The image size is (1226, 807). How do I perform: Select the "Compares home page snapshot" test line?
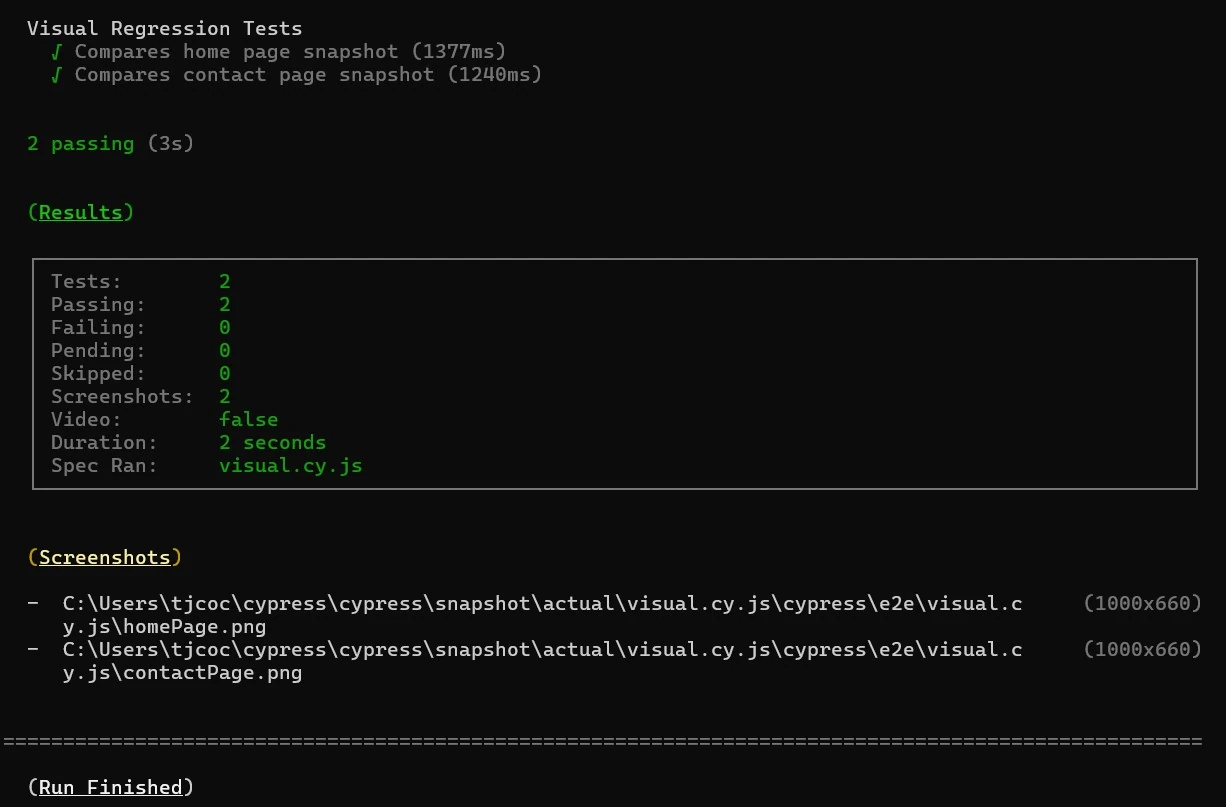235,51
